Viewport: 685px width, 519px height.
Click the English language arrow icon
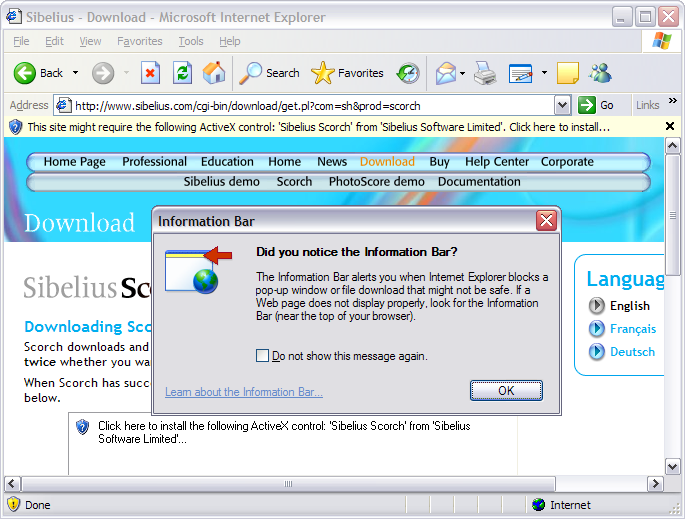[597, 306]
